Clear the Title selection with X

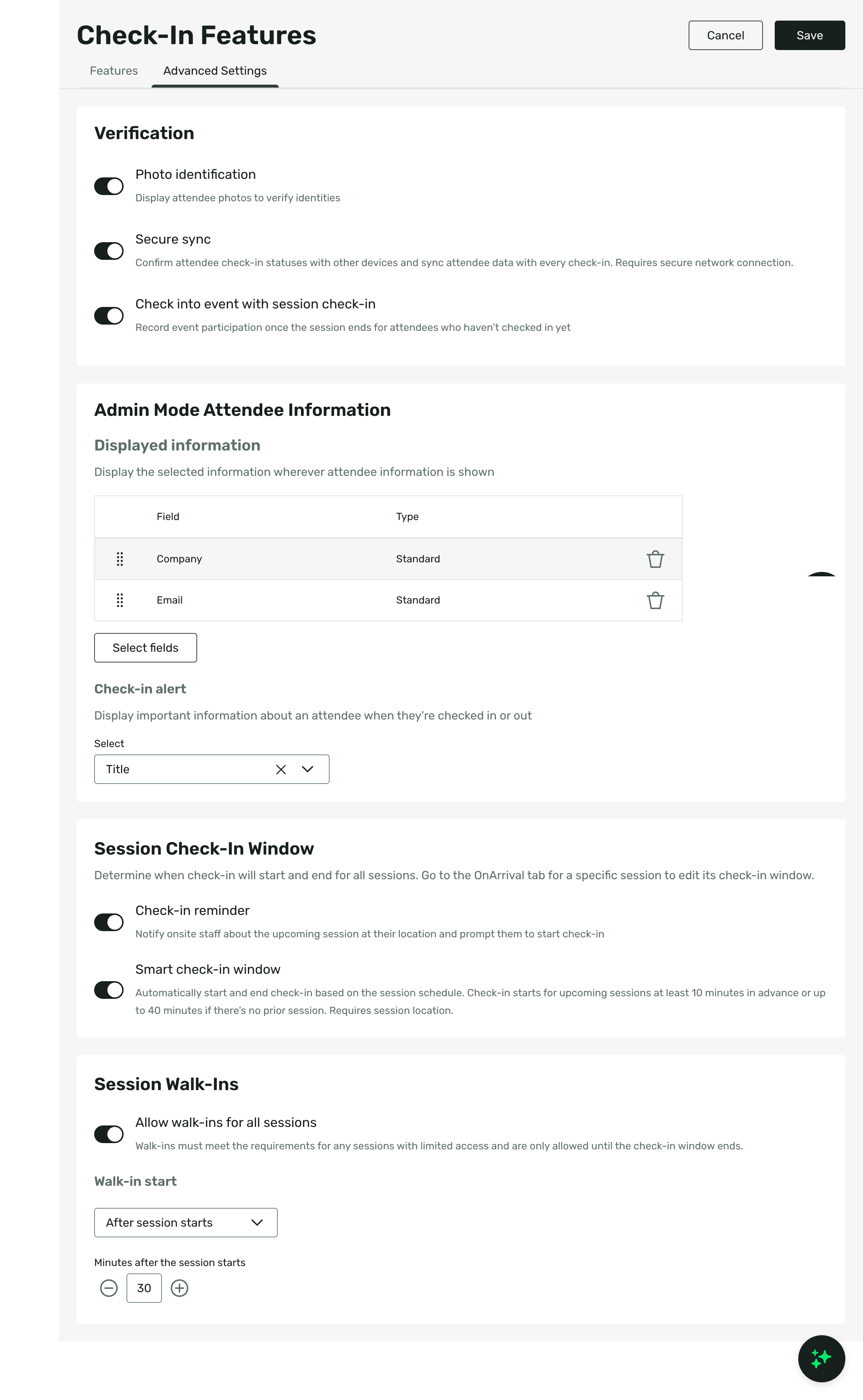281,769
